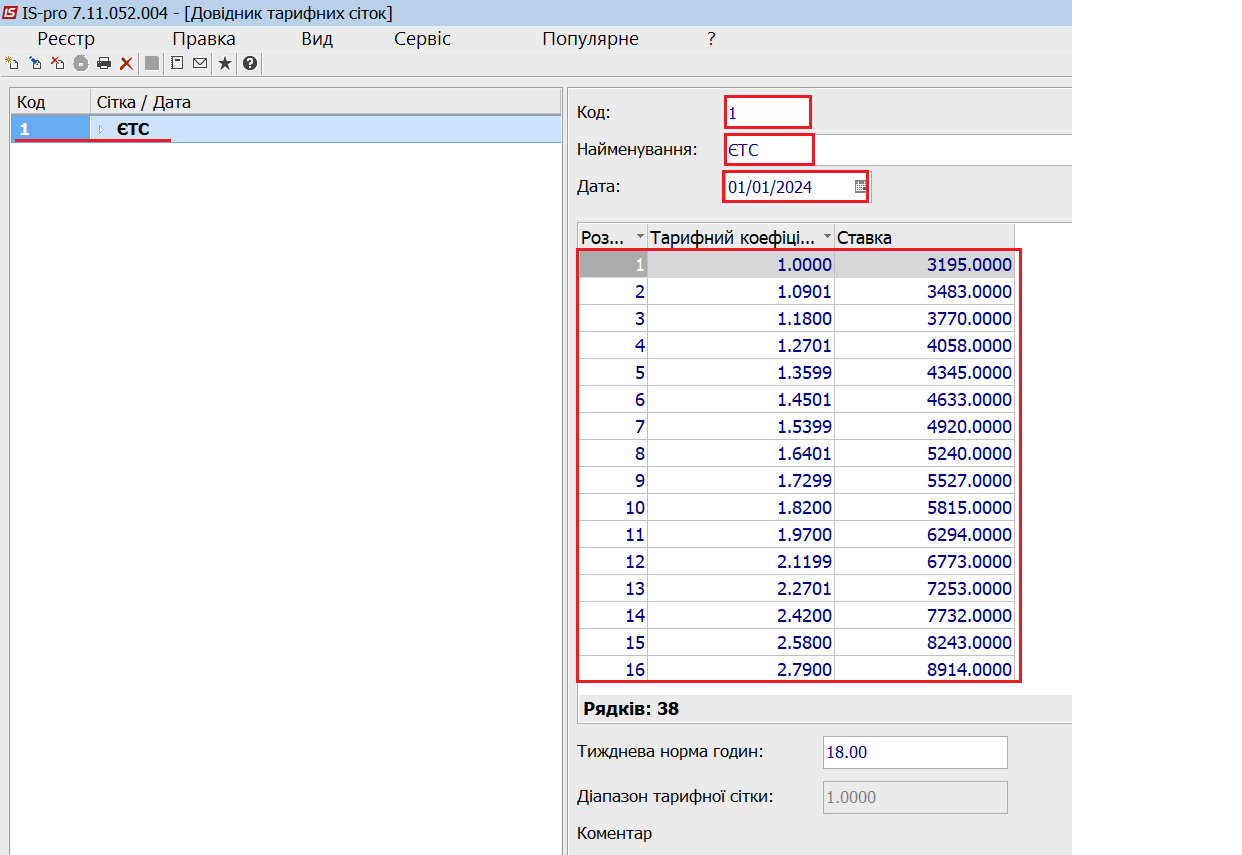Select rate cell 8914.0000

pos(925,670)
